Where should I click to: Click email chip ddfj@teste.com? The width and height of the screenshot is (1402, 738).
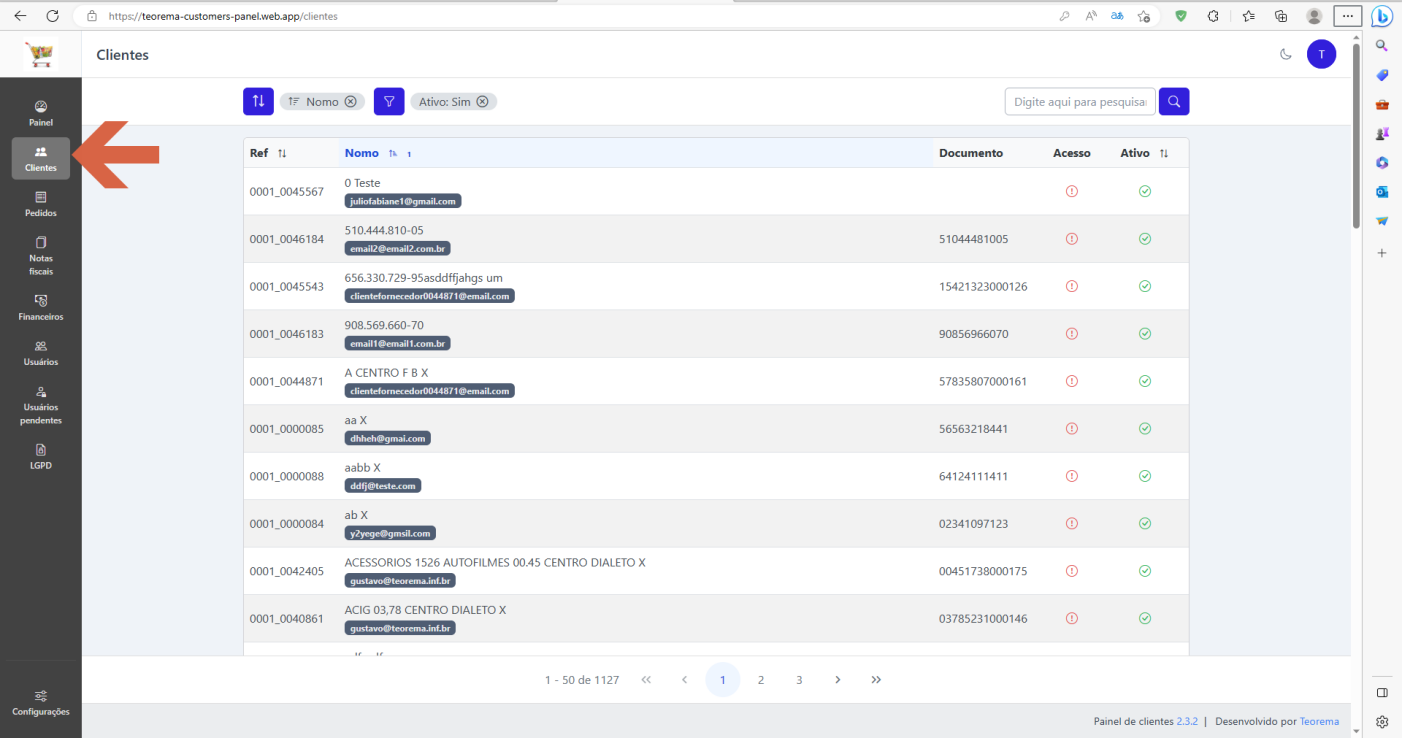pos(383,486)
